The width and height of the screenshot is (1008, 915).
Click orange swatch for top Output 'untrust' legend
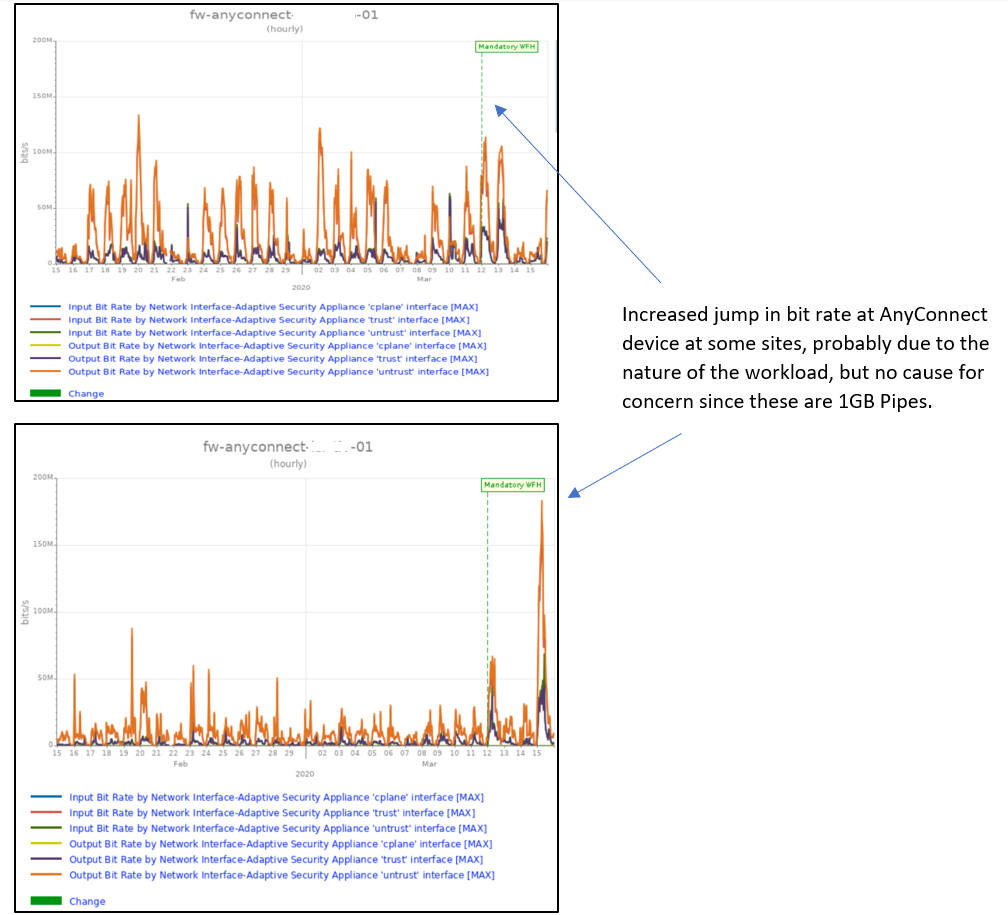pos(45,372)
